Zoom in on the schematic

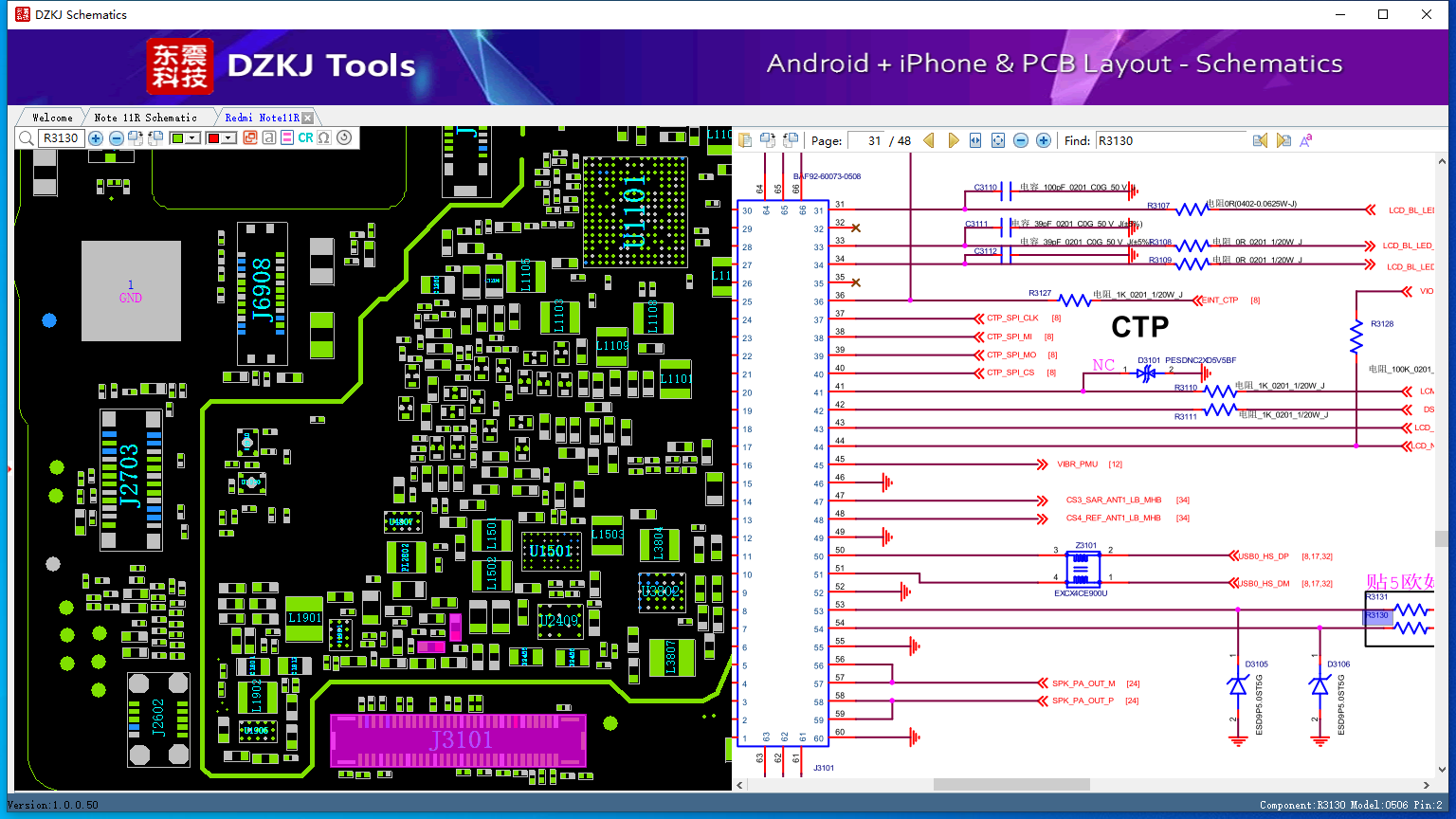[x=1044, y=140]
